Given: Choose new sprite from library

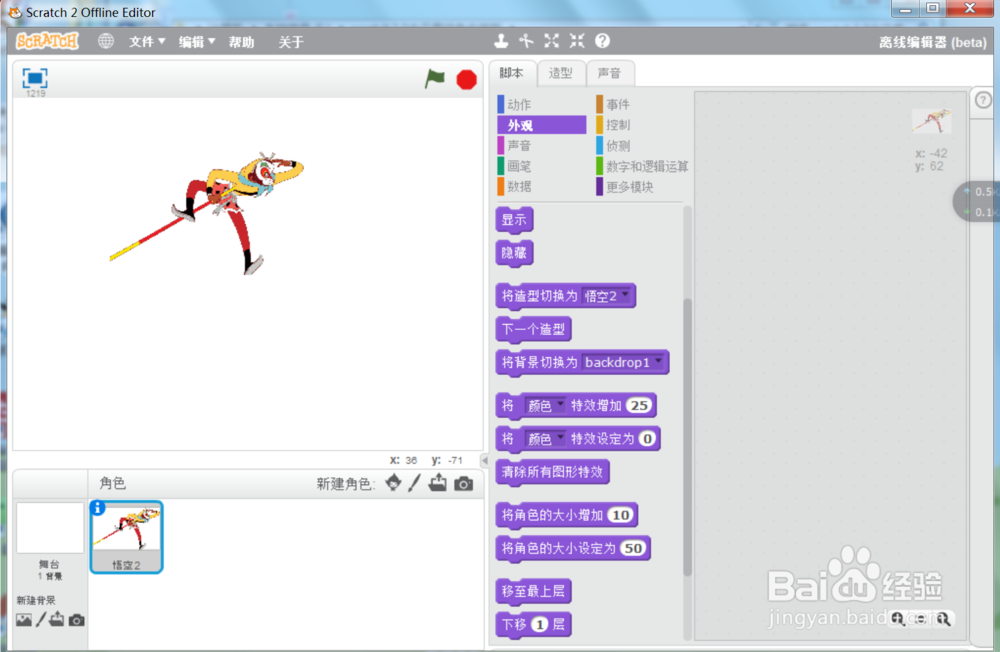Looking at the screenshot, I should [393, 483].
